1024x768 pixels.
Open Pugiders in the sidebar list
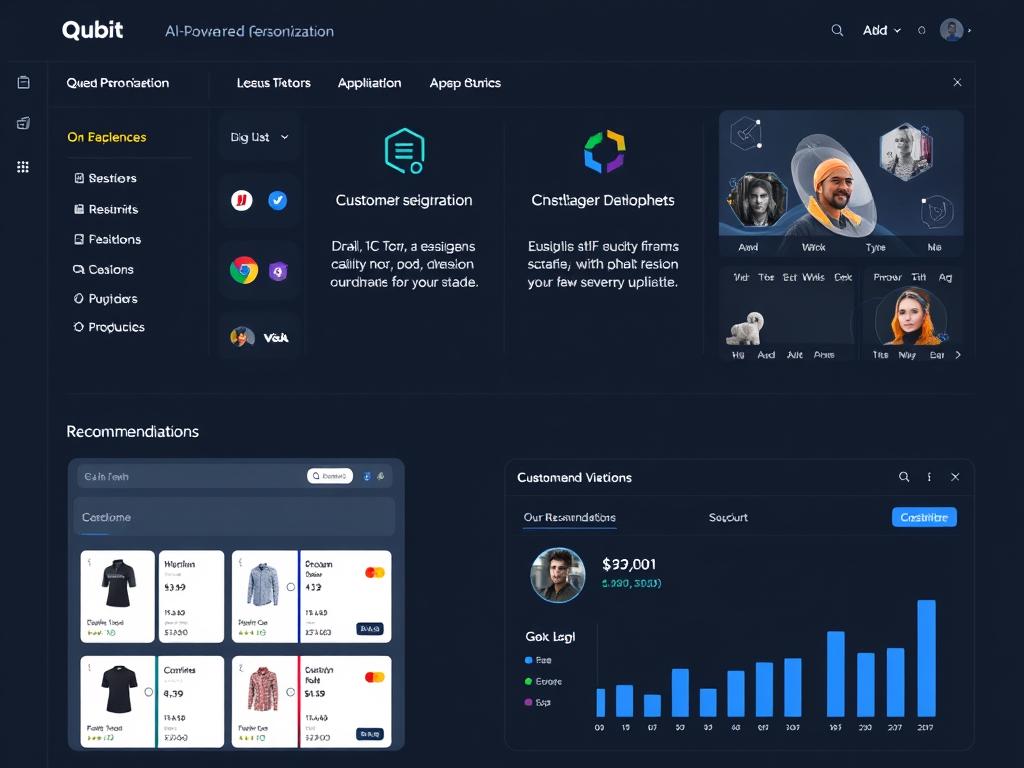[x=105, y=298]
